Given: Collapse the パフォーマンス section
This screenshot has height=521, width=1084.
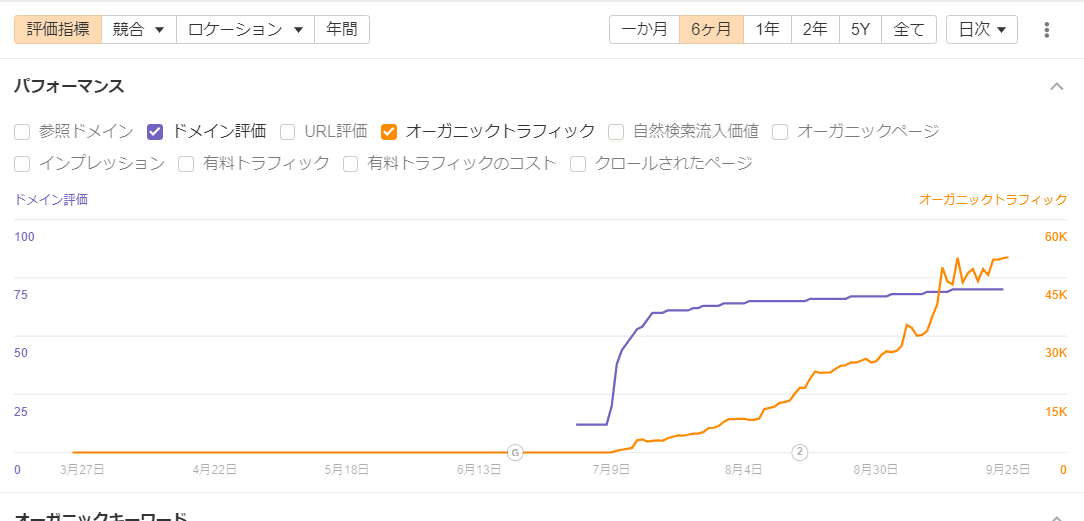Looking at the screenshot, I should click(x=1056, y=86).
